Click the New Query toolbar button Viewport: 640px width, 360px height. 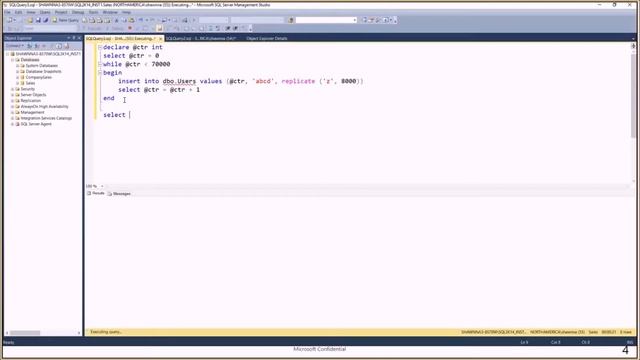(x=65, y=20)
